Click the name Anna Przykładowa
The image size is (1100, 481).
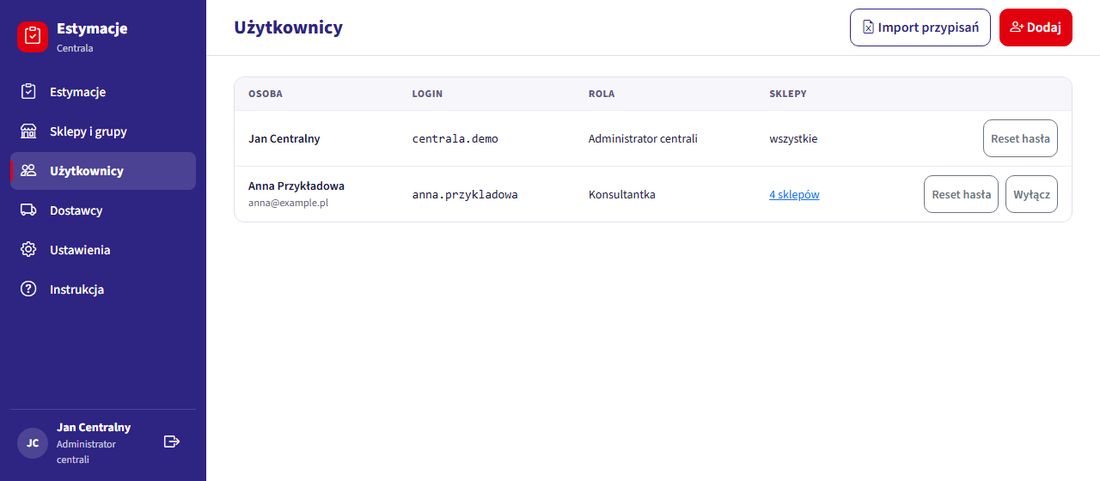(296, 186)
